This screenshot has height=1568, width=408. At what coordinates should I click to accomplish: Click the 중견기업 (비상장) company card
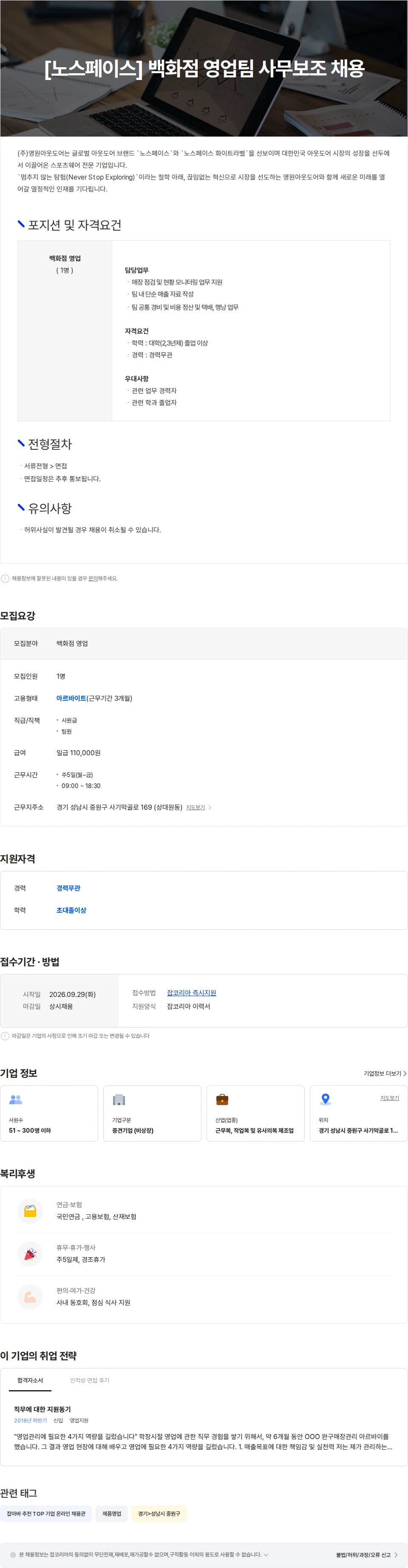click(x=152, y=1113)
